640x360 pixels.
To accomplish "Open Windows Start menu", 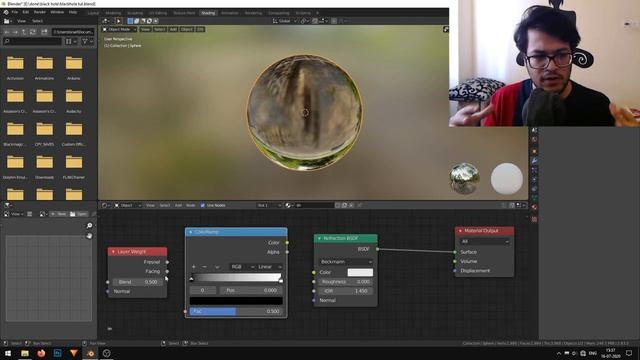I will coord(8,353).
